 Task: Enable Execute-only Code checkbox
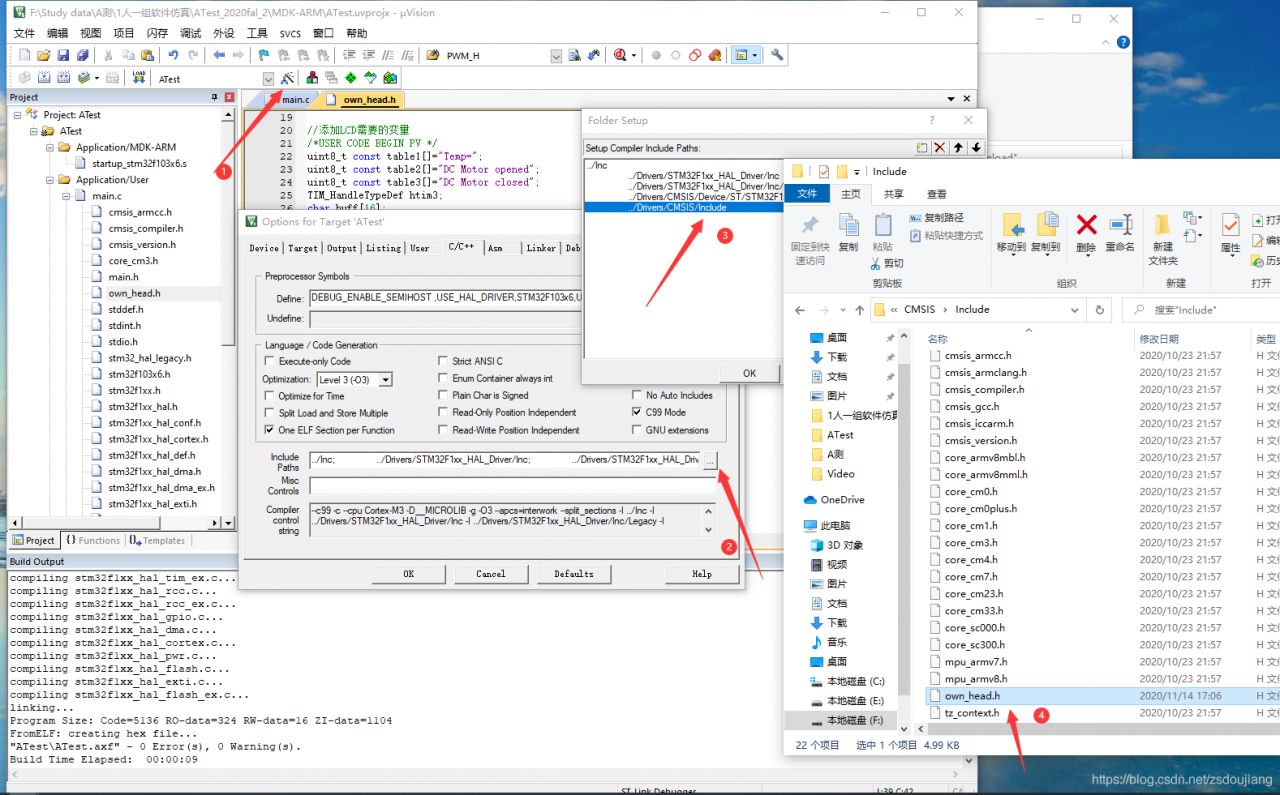(269, 361)
